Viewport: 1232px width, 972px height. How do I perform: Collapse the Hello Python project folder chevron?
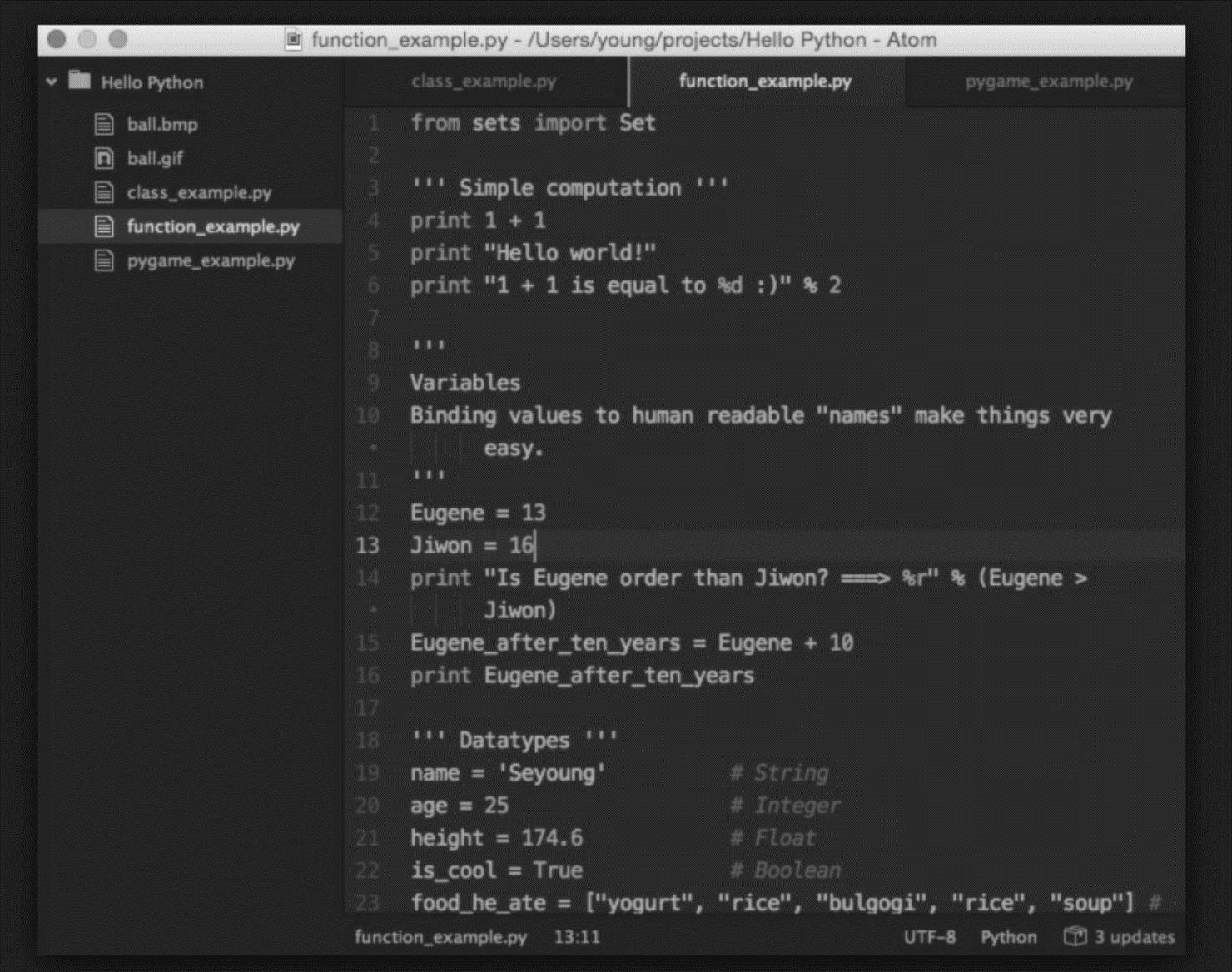point(52,82)
